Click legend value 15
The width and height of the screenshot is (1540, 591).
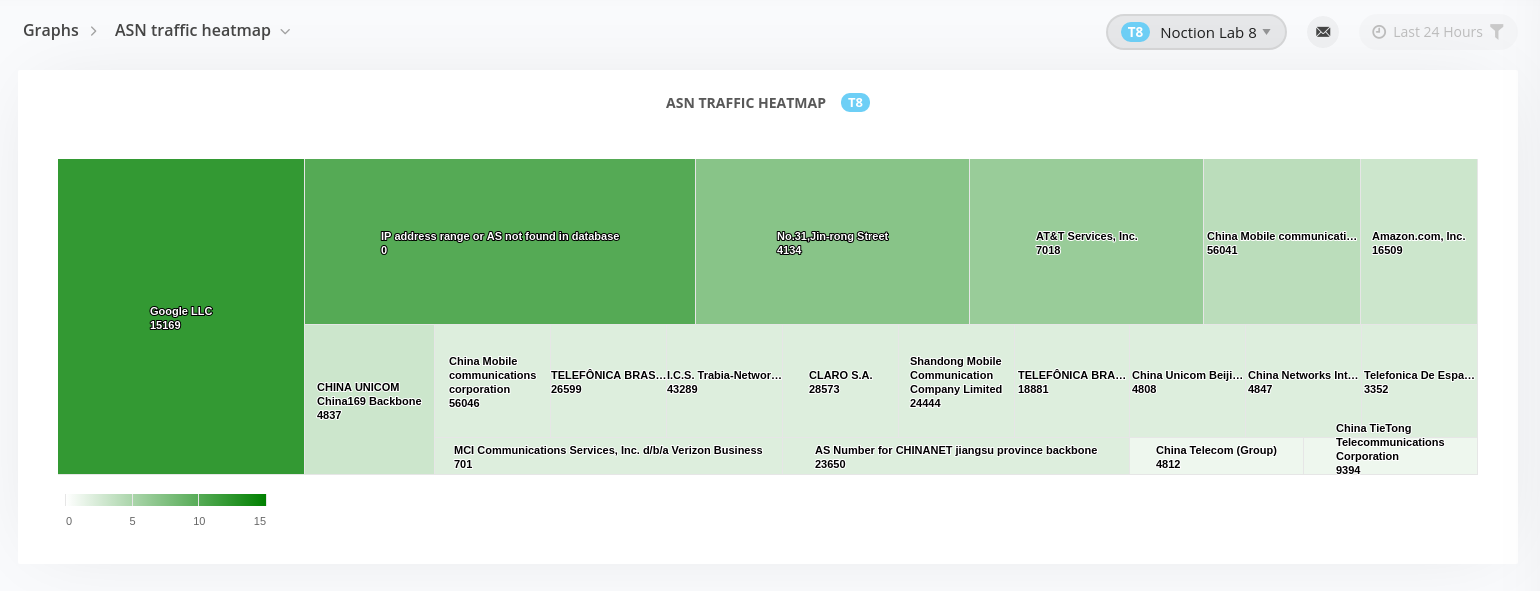click(x=260, y=521)
